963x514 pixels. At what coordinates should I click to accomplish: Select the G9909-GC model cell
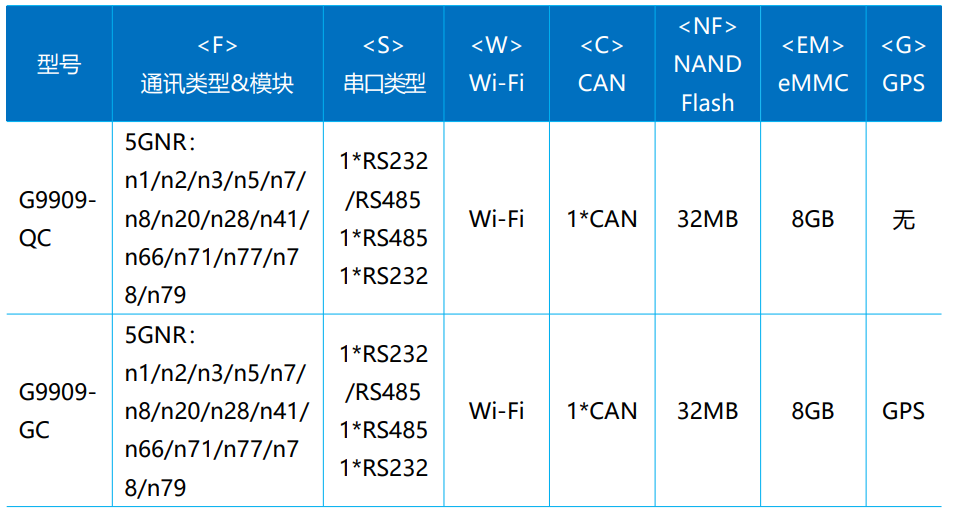58,411
